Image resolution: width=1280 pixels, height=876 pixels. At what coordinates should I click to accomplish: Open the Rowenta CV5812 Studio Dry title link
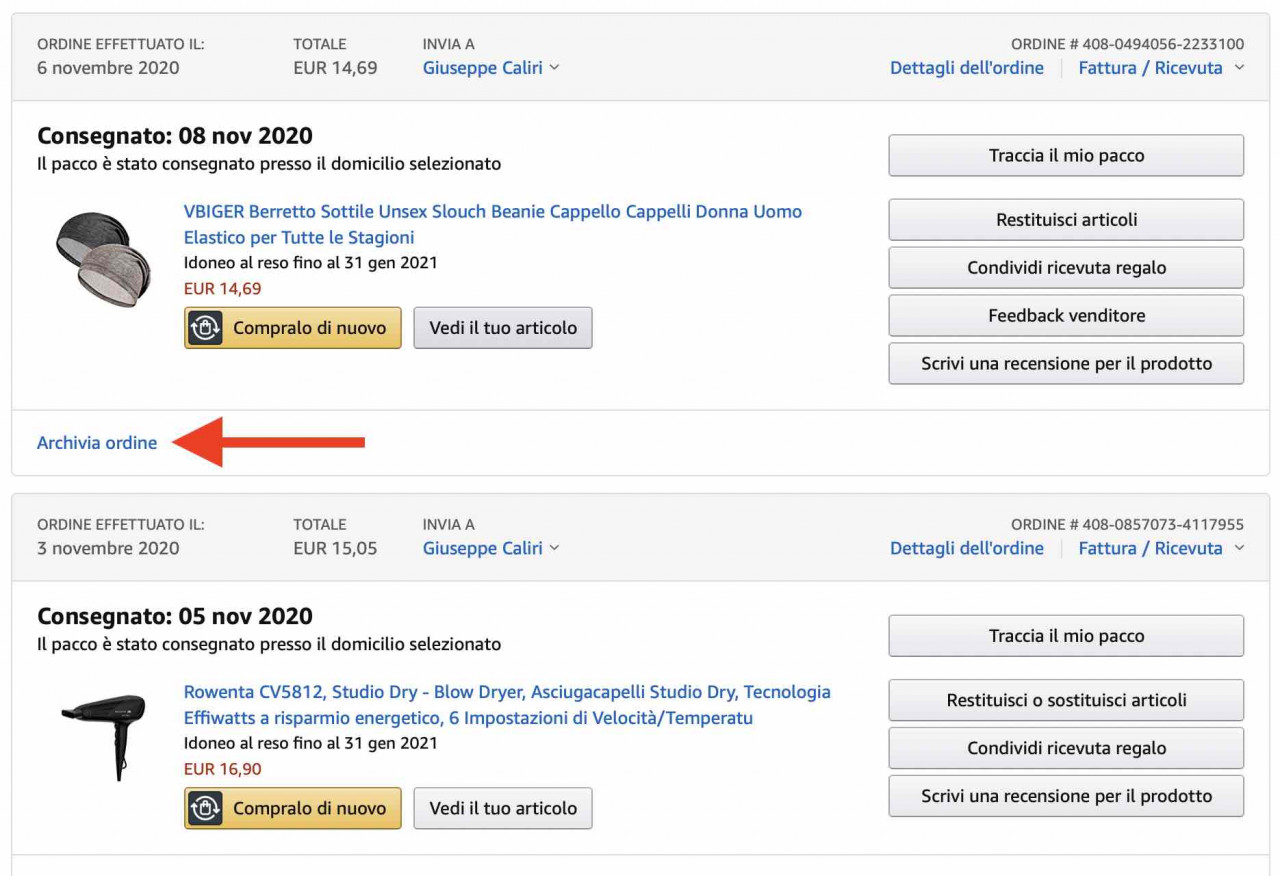507,704
